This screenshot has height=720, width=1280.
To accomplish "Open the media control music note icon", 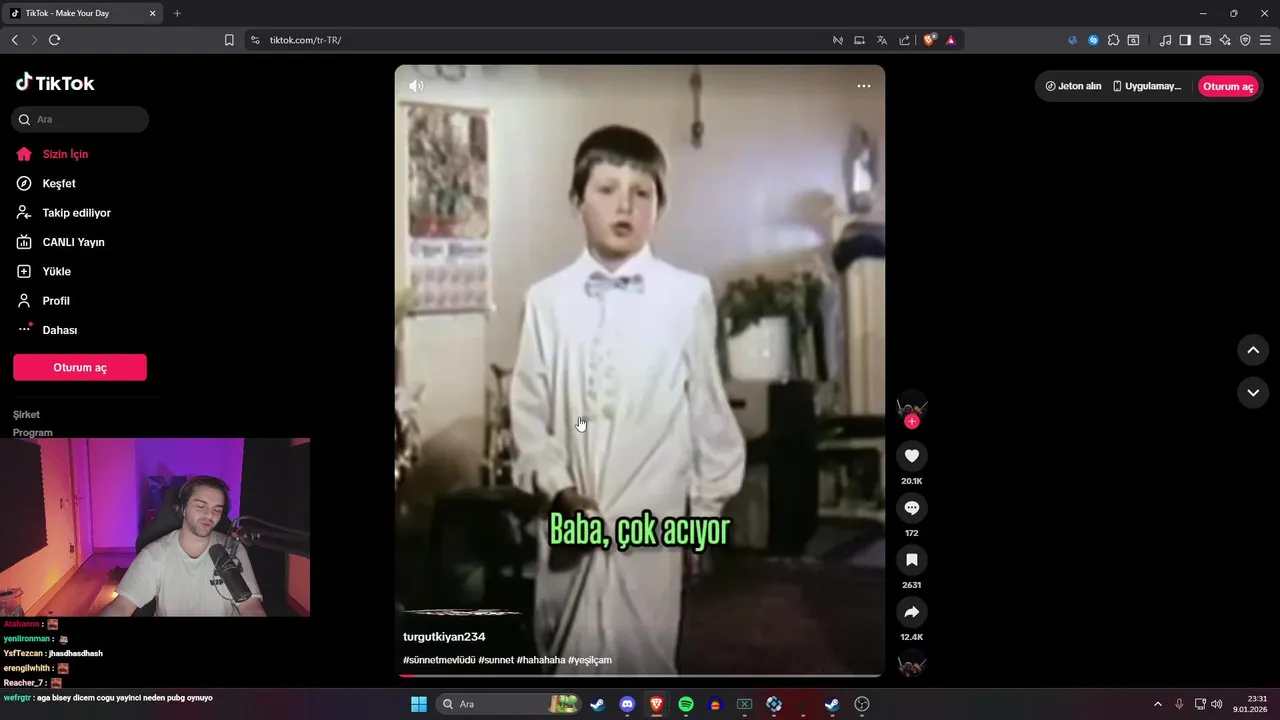I will click(1165, 40).
